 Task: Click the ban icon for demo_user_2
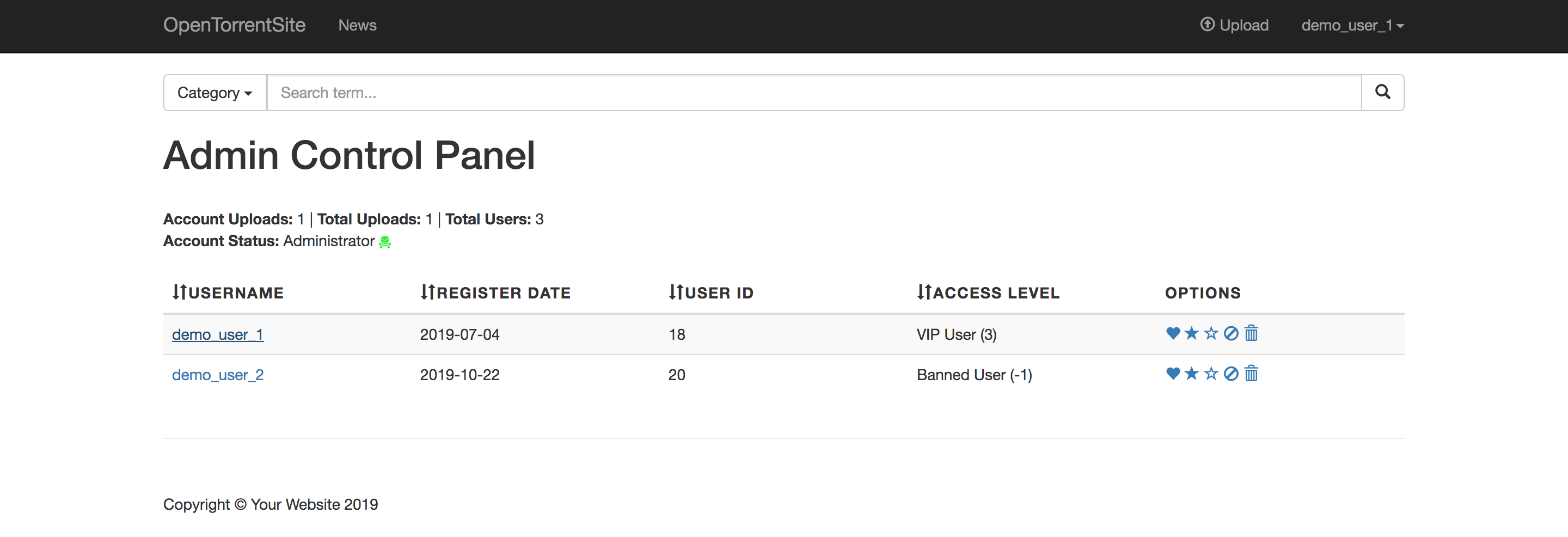[x=1231, y=373]
